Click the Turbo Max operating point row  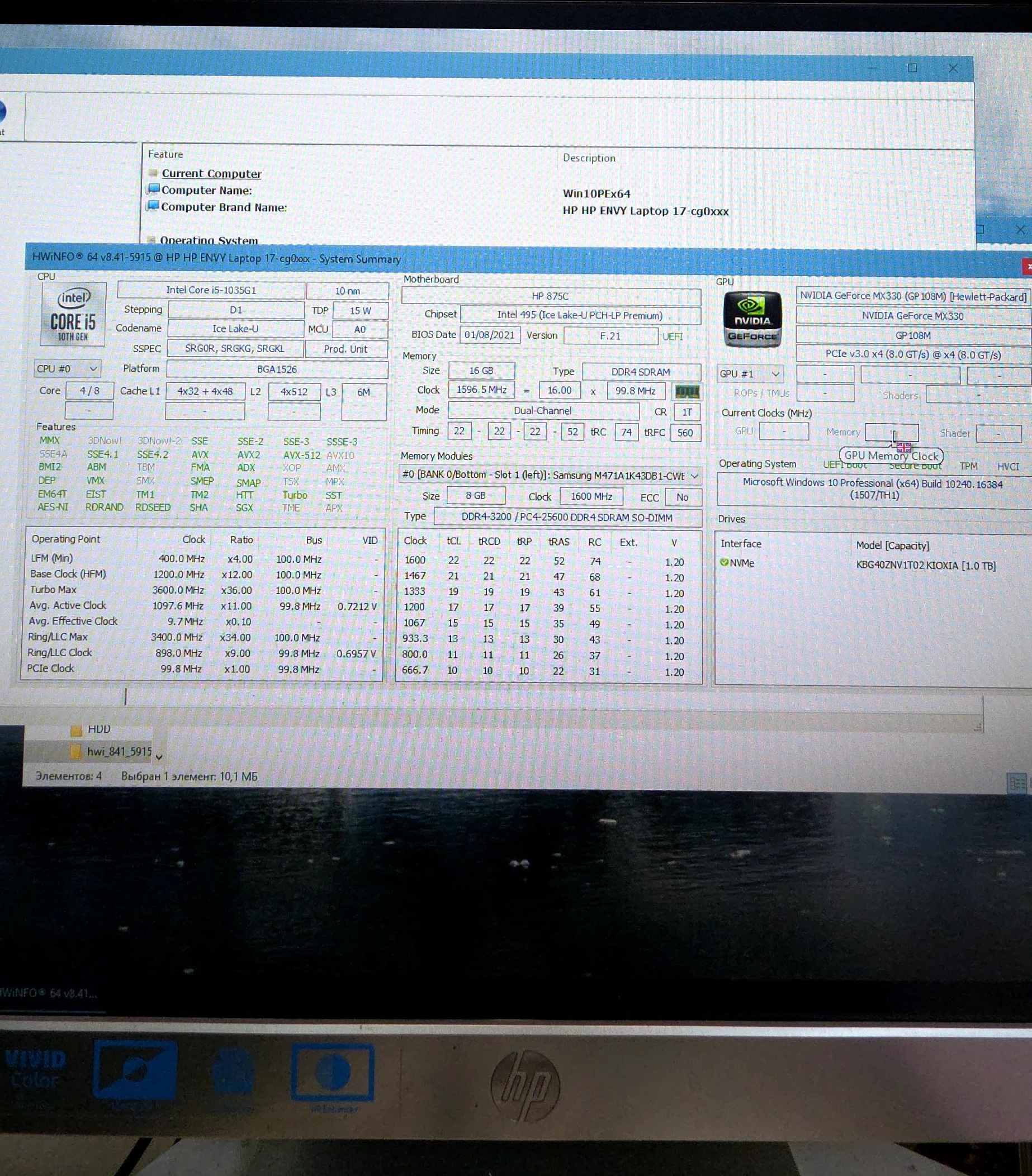click(203, 590)
